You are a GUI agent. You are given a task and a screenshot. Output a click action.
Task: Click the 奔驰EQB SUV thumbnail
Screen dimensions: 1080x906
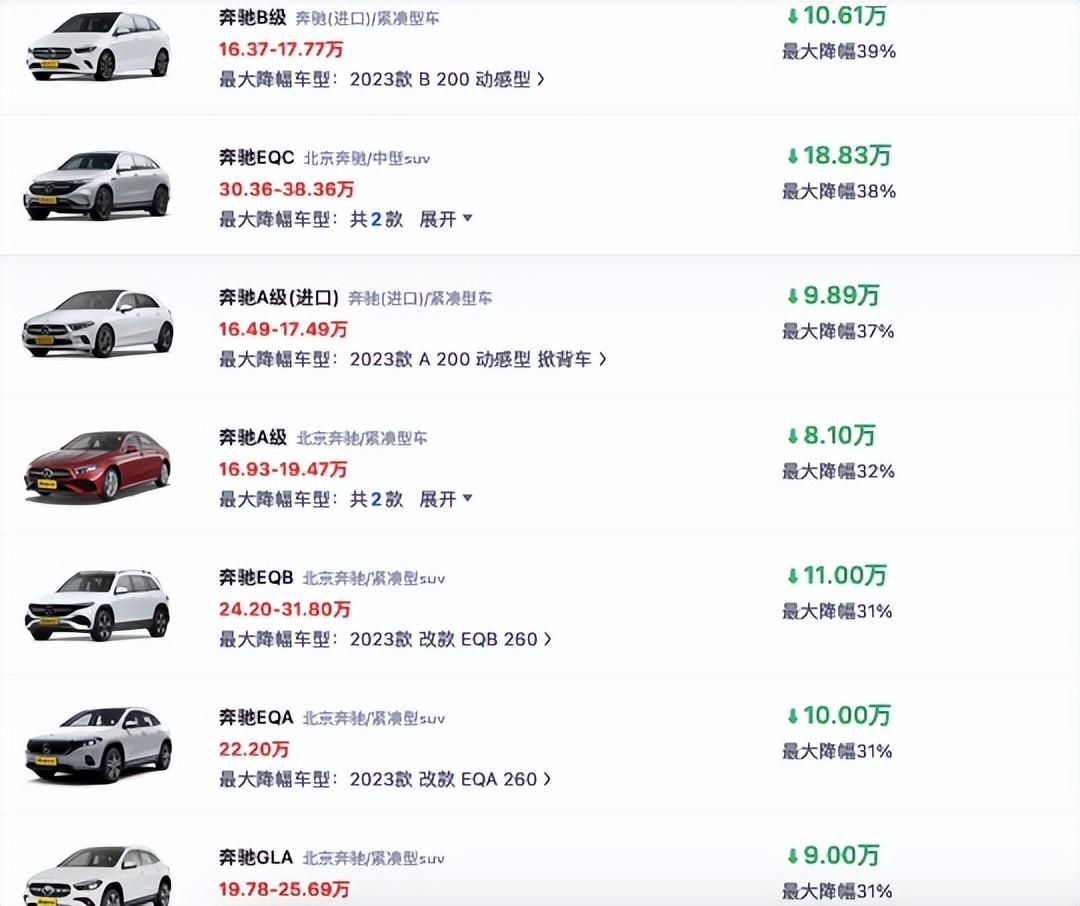click(97, 605)
